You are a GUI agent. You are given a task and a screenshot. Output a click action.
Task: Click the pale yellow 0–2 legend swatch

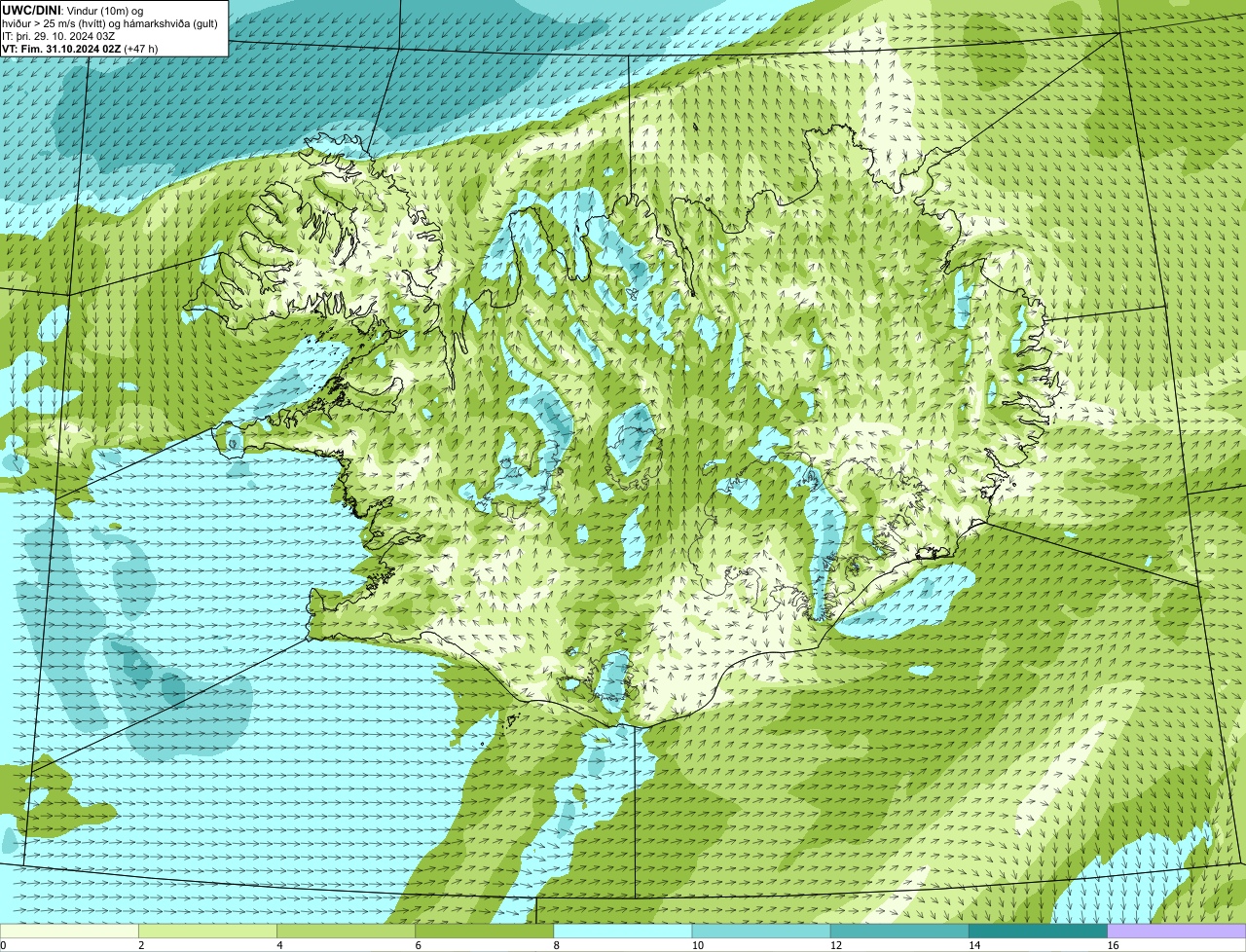click(69, 931)
